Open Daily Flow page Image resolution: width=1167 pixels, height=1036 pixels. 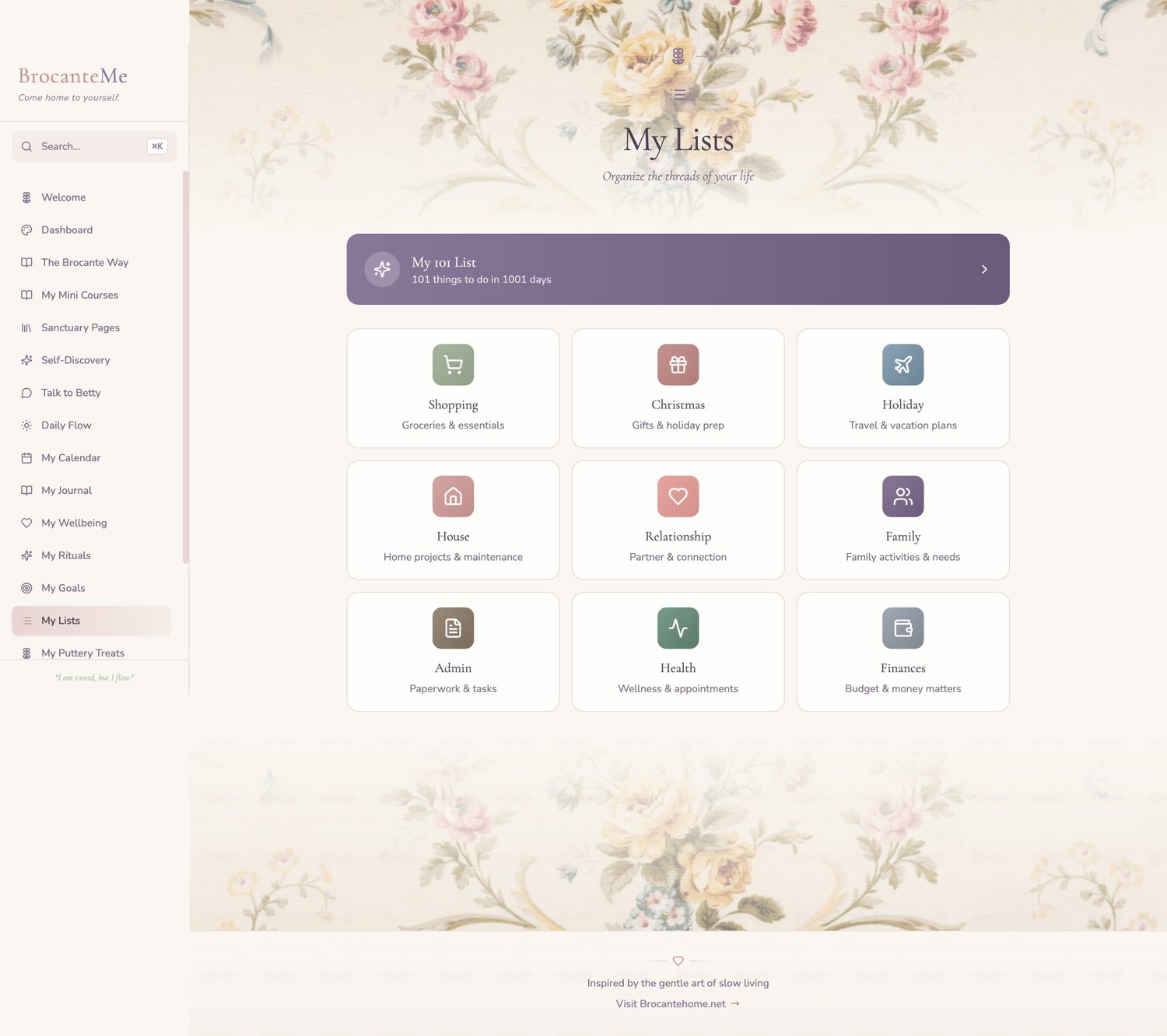coord(91,425)
